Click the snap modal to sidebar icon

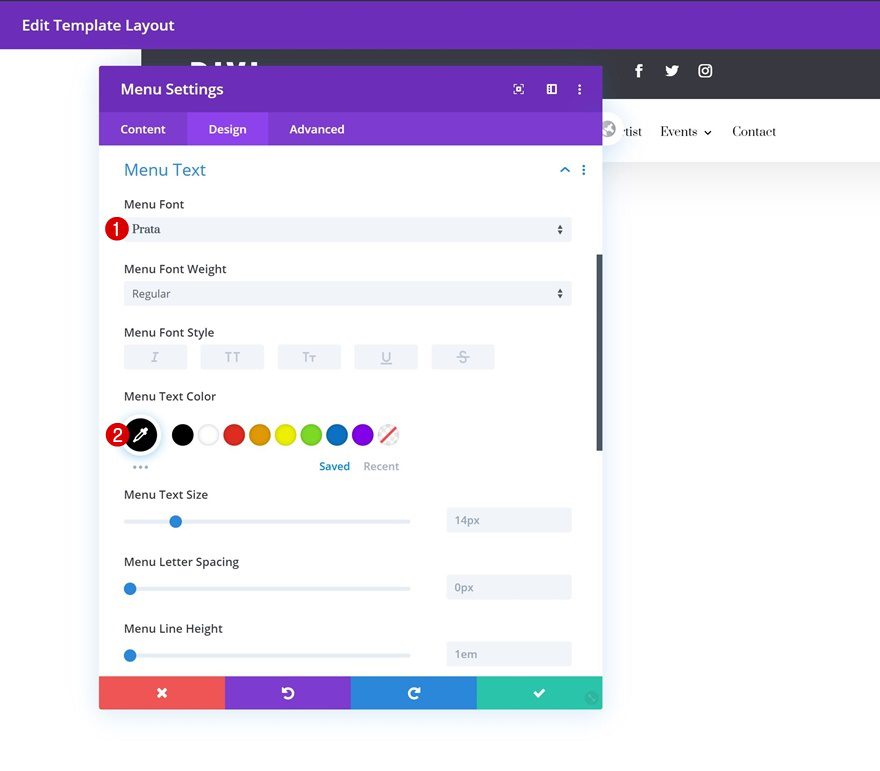(x=552, y=89)
